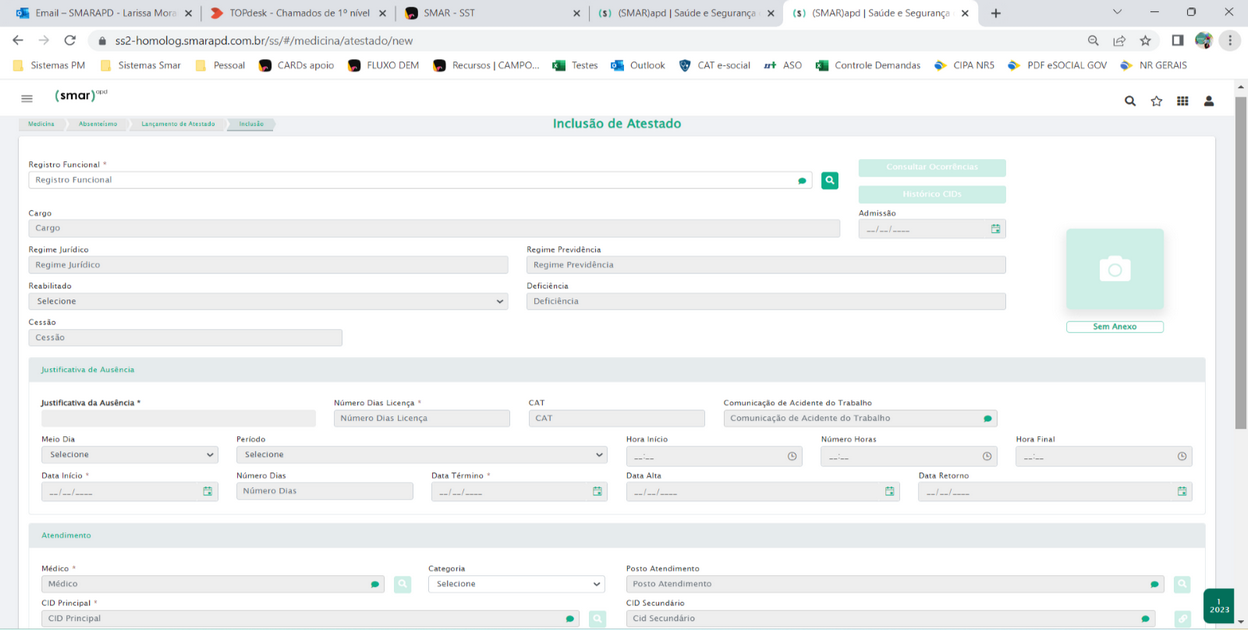Reload the page with browser refresh icon

click(x=70, y=41)
